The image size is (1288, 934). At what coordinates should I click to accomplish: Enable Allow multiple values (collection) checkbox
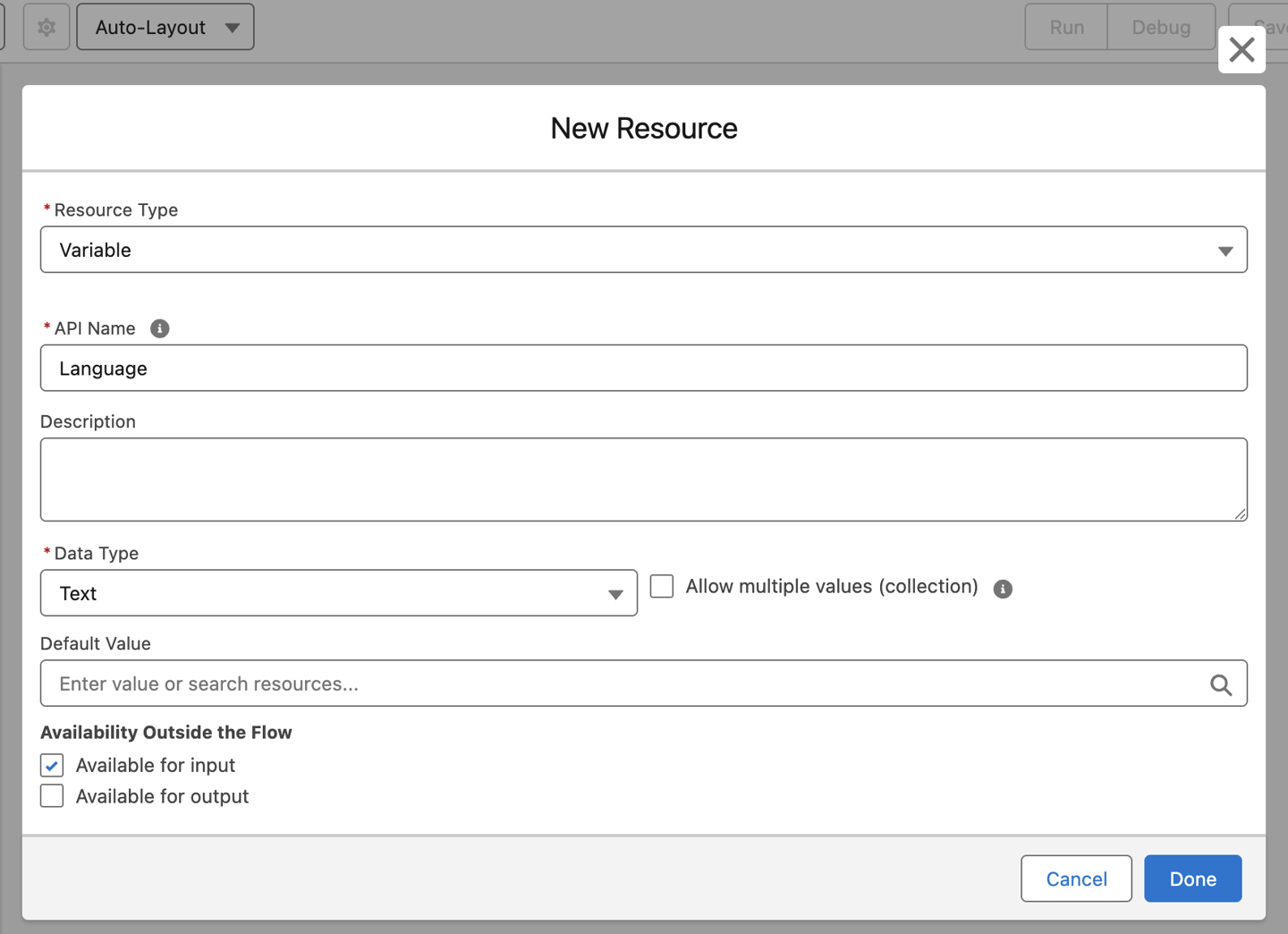pyautogui.click(x=662, y=586)
